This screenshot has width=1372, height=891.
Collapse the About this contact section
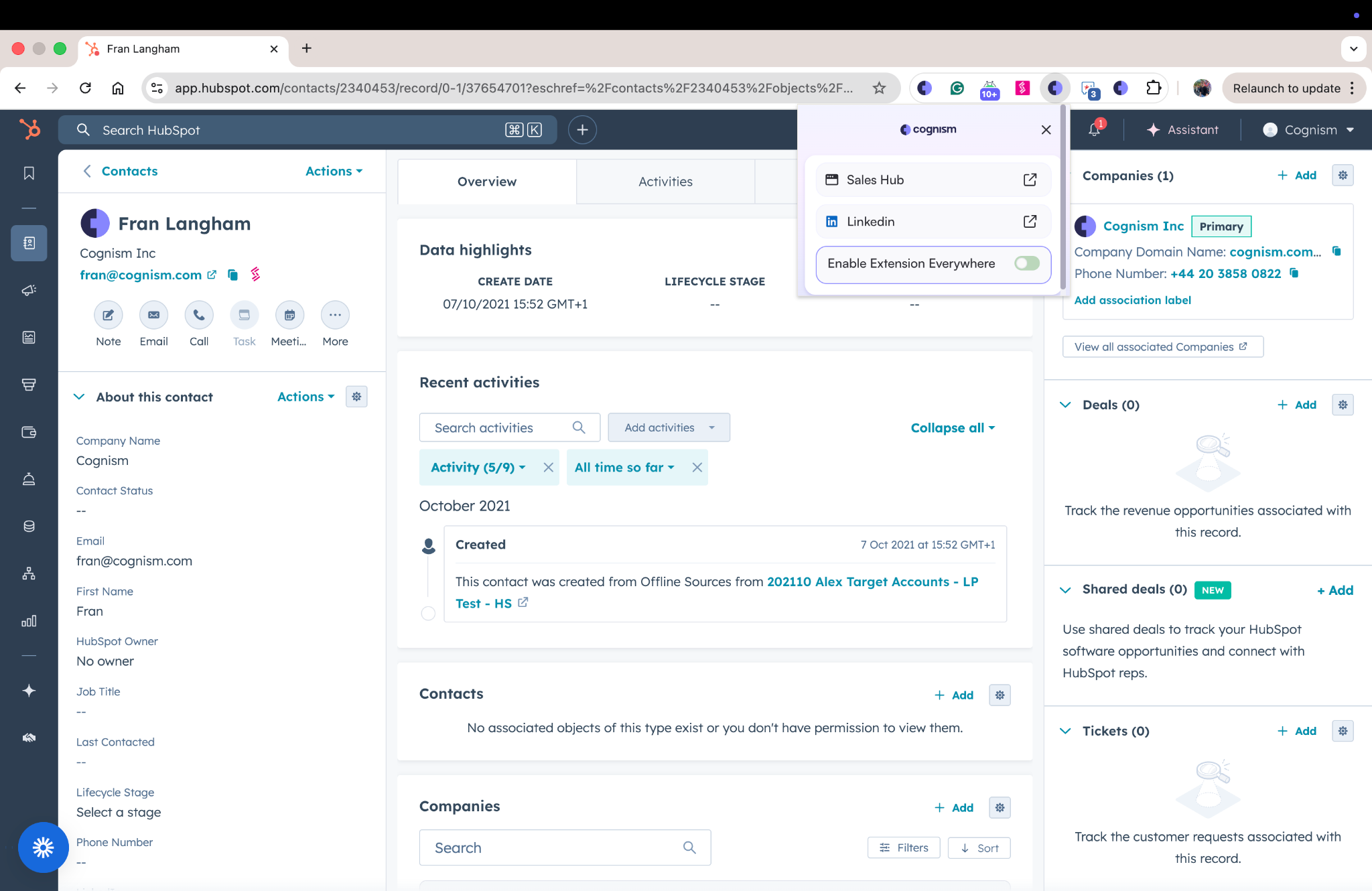[79, 397]
